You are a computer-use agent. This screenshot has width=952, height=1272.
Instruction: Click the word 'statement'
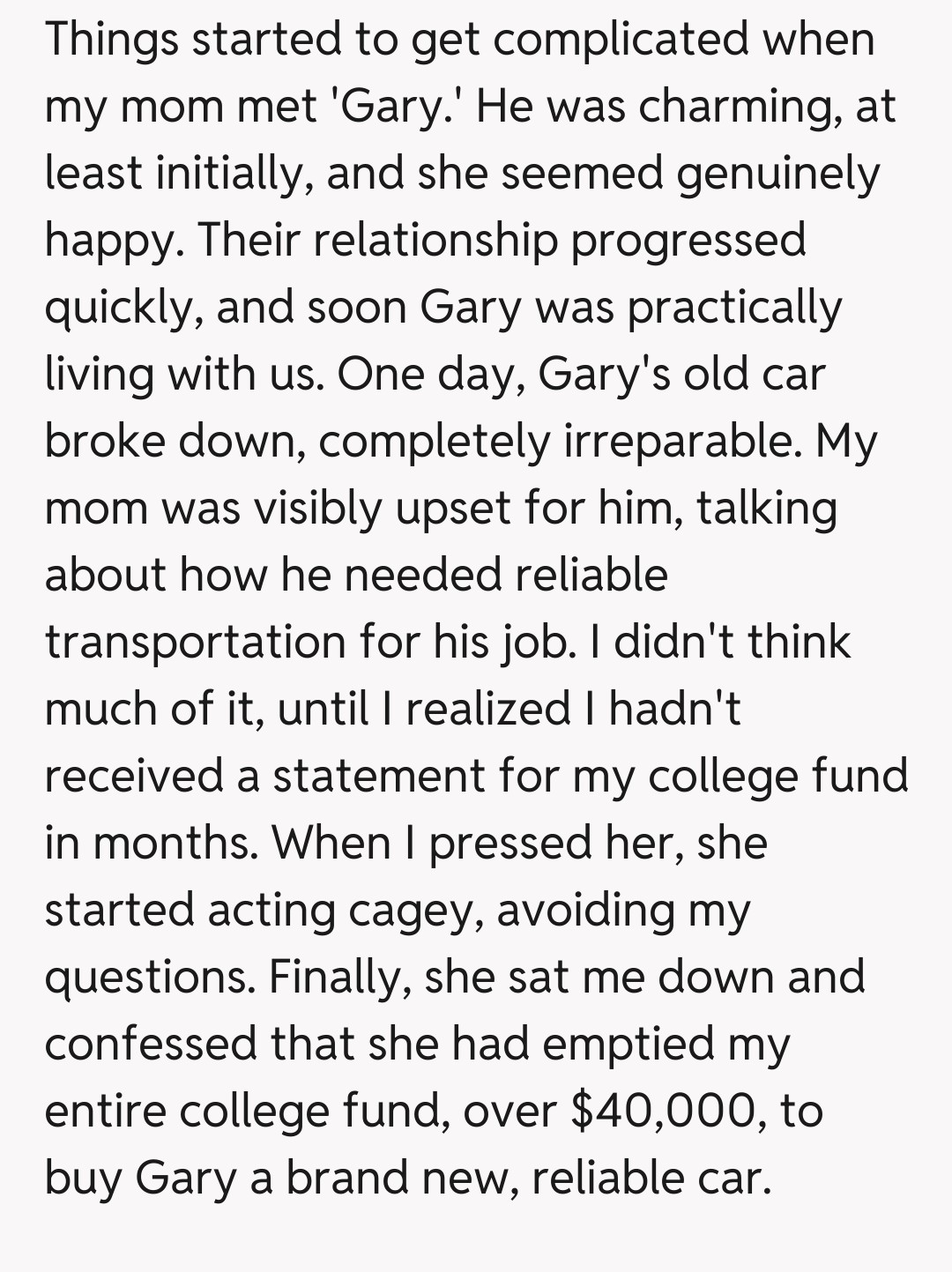click(379, 777)
